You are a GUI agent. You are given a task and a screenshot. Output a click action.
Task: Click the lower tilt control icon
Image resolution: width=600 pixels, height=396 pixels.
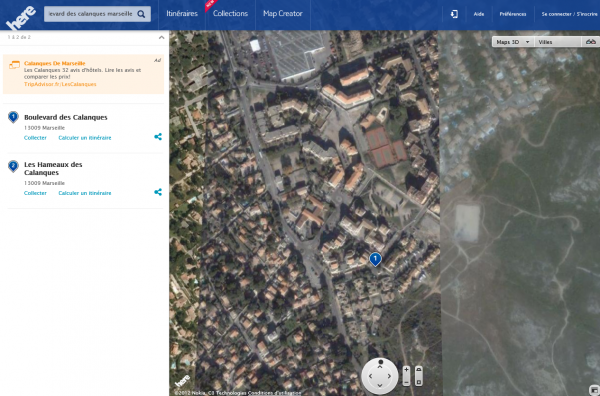(x=419, y=382)
